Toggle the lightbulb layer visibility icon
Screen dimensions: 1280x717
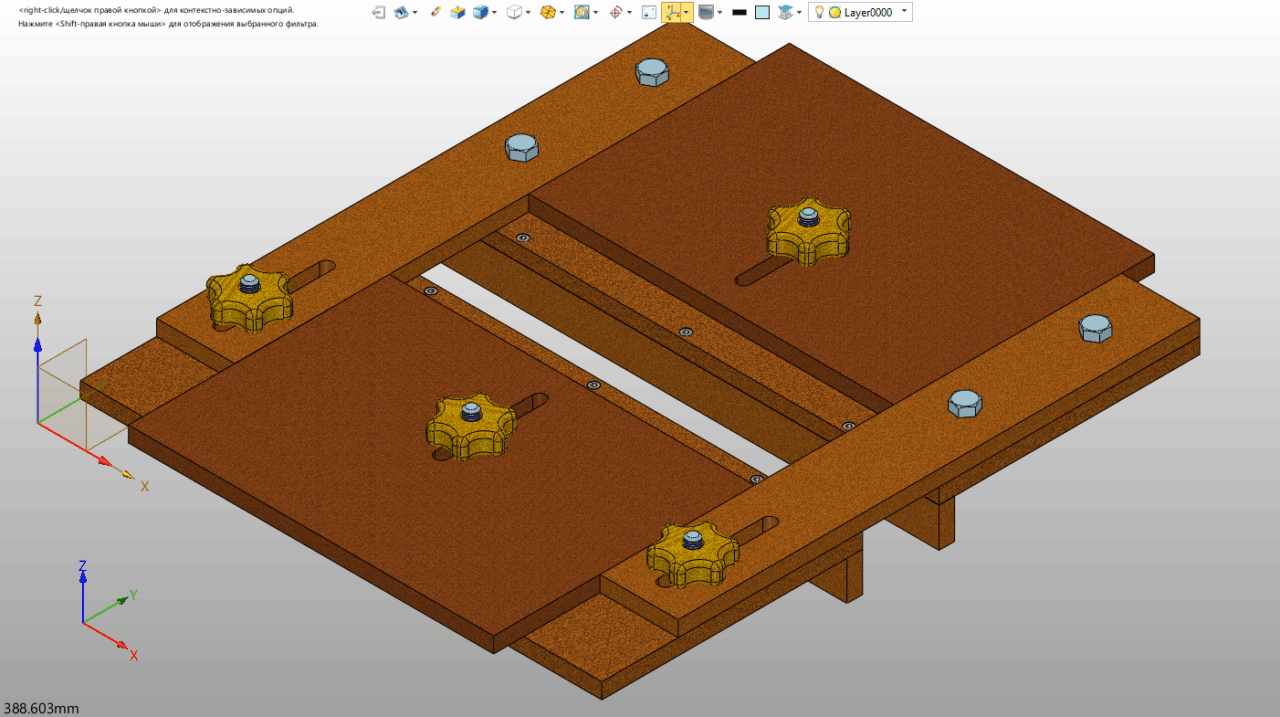click(819, 12)
